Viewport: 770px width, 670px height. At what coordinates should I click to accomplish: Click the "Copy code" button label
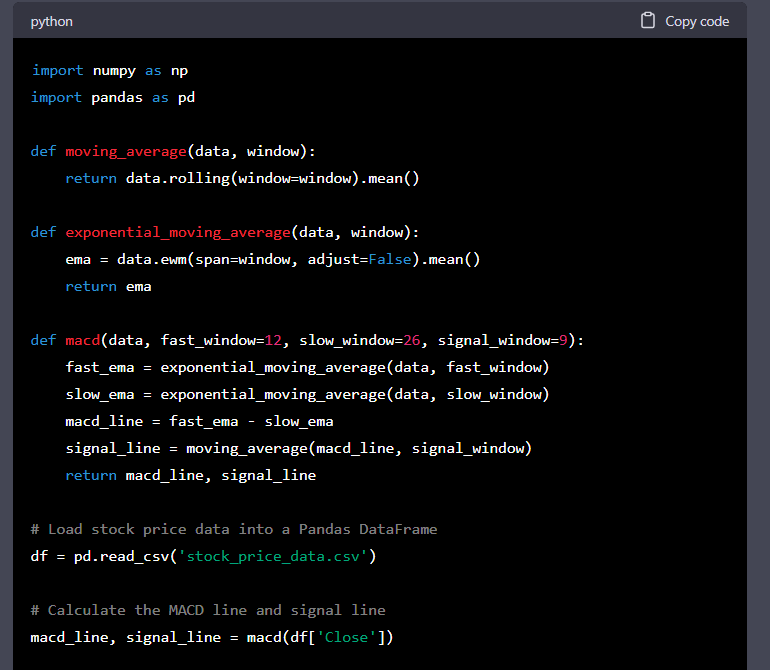[x=697, y=22]
